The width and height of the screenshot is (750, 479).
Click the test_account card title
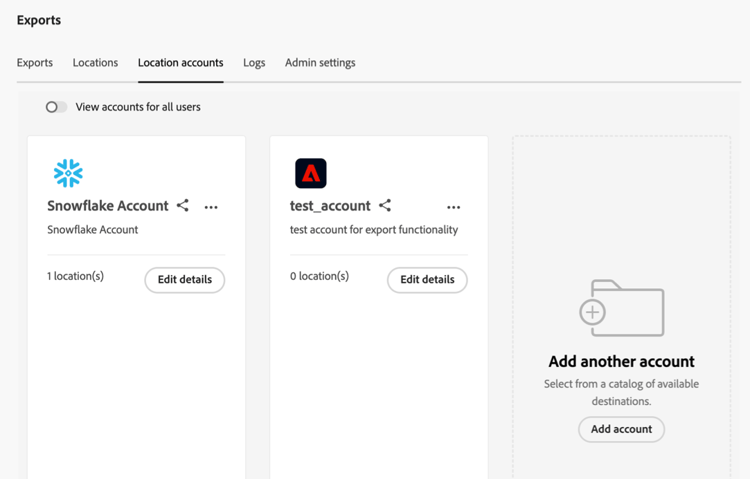click(x=330, y=206)
